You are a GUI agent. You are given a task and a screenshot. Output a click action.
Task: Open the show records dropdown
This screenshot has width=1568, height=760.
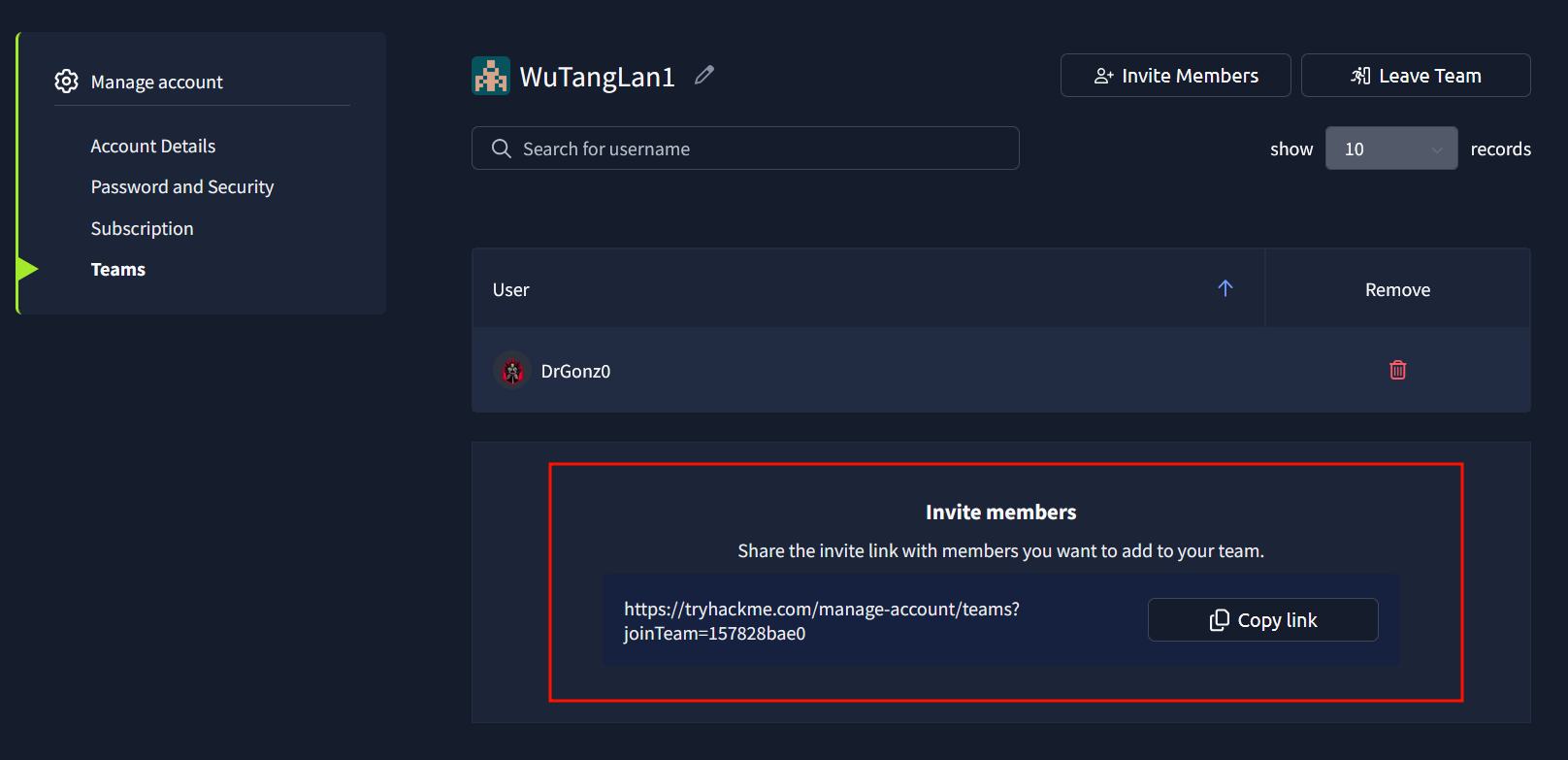[x=1391, y=149]
